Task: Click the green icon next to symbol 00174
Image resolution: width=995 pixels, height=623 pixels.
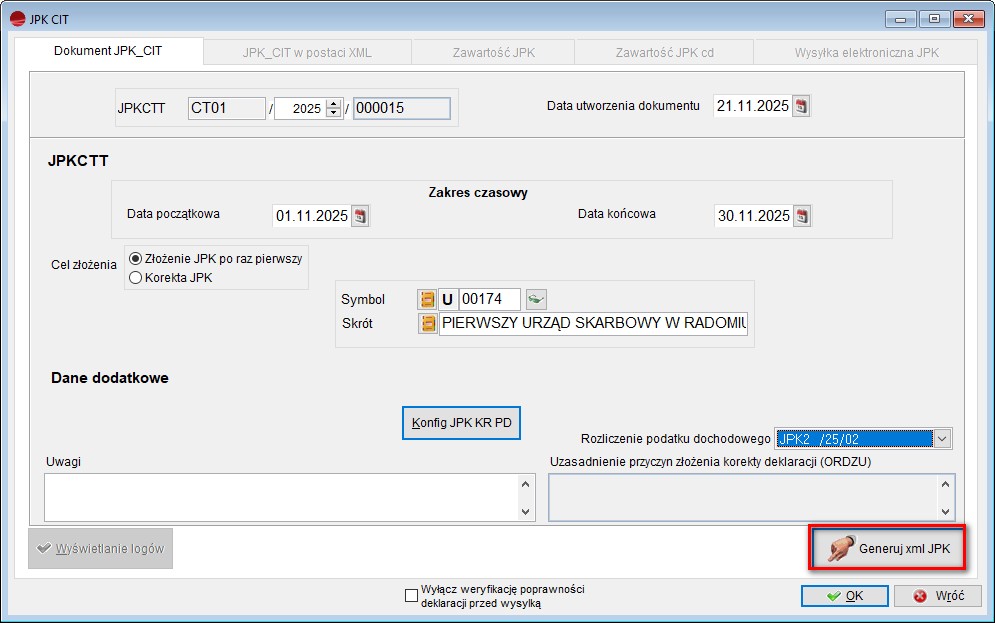Action: pos(537,299)
